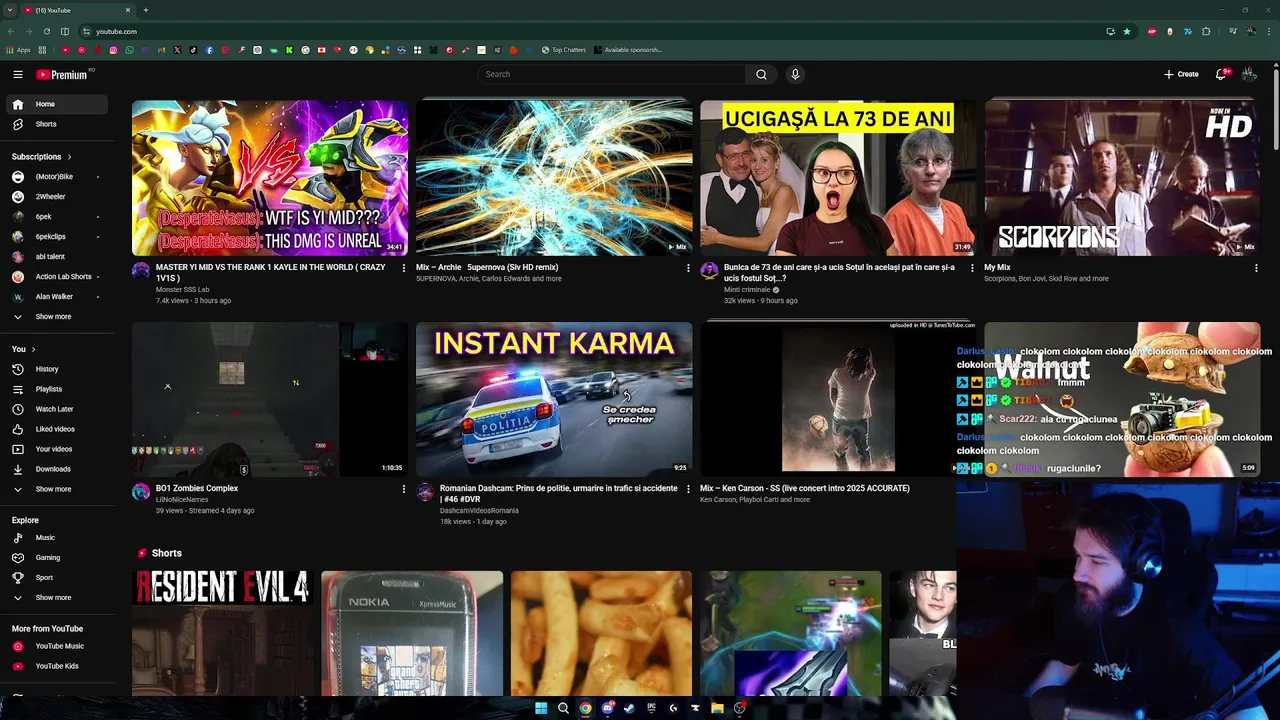Screen dimensions: 1280x720
Task: Open Gaming in the Explore section
Action: (56, 558)
